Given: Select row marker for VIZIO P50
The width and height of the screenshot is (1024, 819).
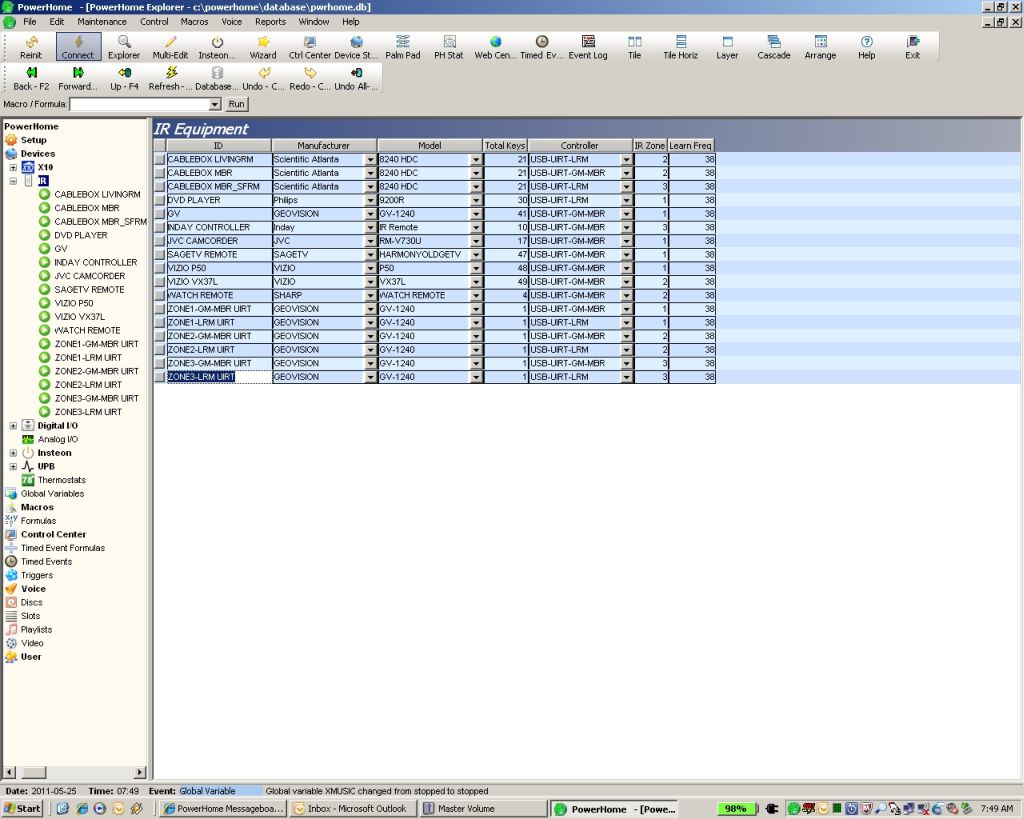Looking at the screenshot, I should click(159, 268).
